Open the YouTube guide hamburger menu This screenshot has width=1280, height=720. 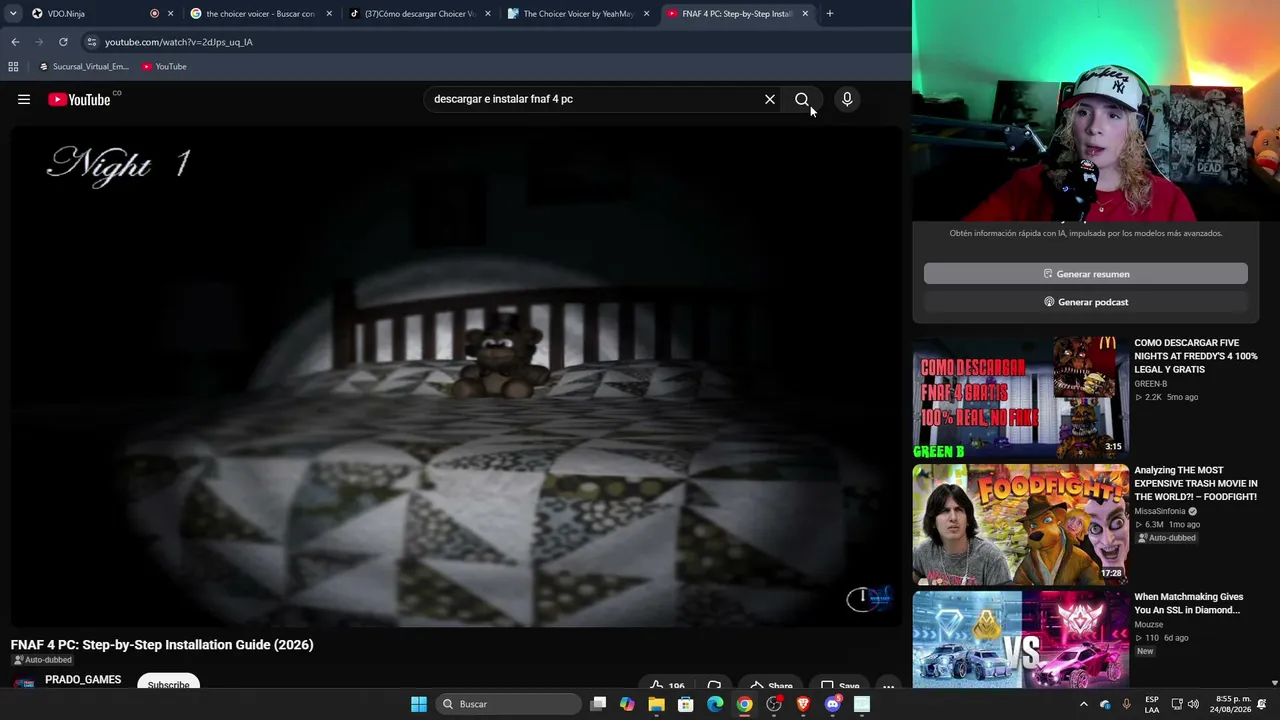24,99
